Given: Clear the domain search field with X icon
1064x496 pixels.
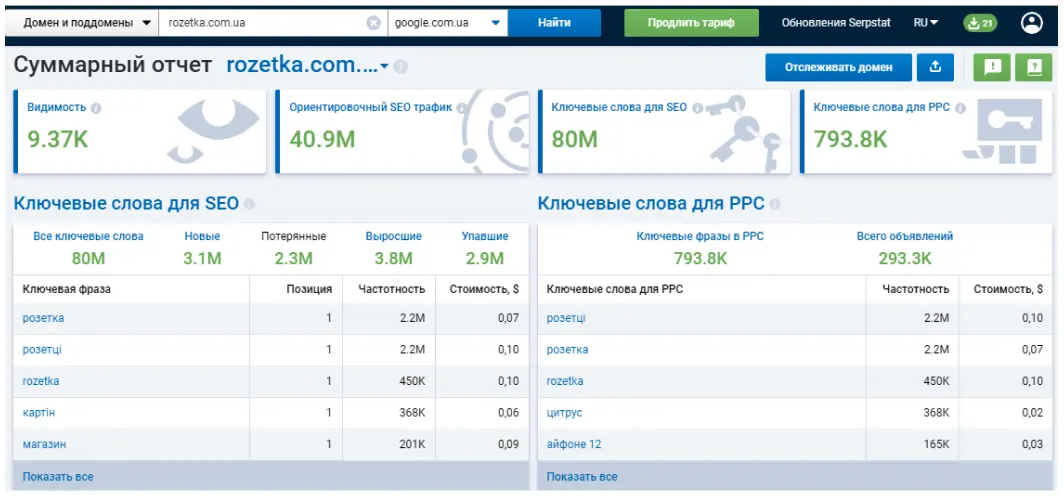Looking at the screenshot, I should (x=373, y=22).
